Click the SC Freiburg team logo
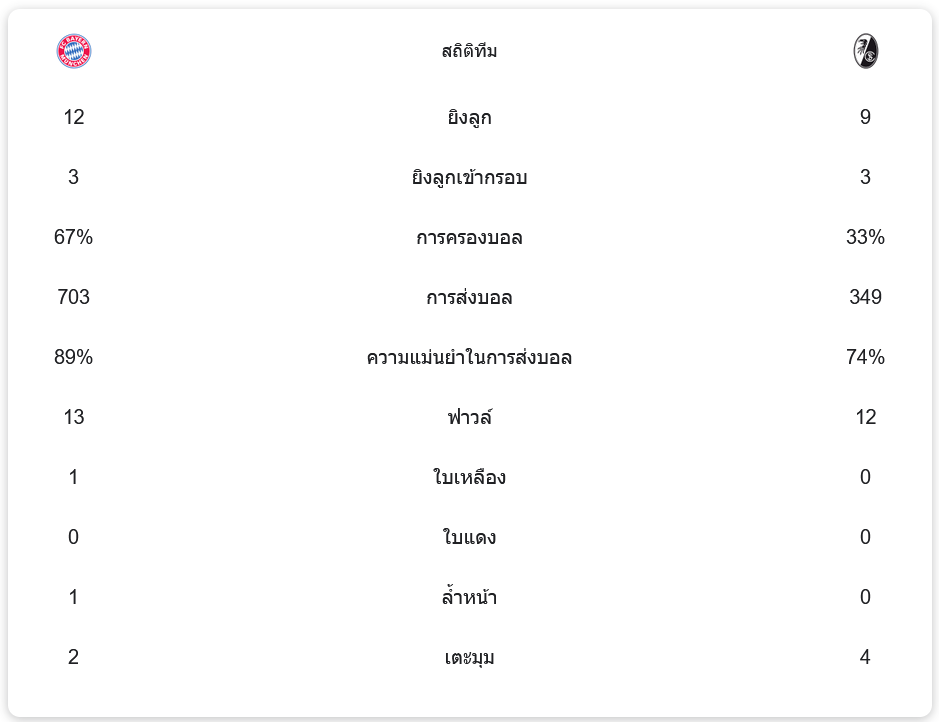The width and height of the screenshot is (939, 722). 865,51
